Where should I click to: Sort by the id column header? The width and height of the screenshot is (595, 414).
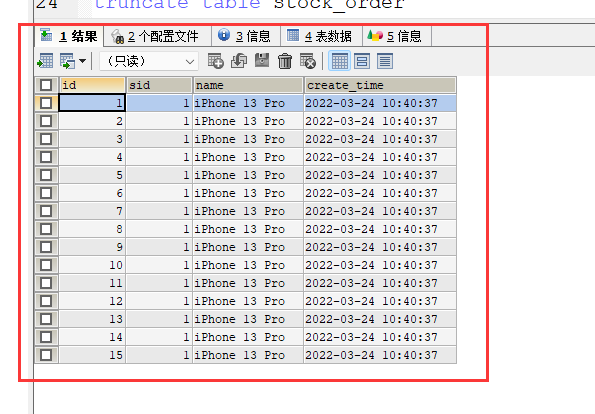(92, 85)
